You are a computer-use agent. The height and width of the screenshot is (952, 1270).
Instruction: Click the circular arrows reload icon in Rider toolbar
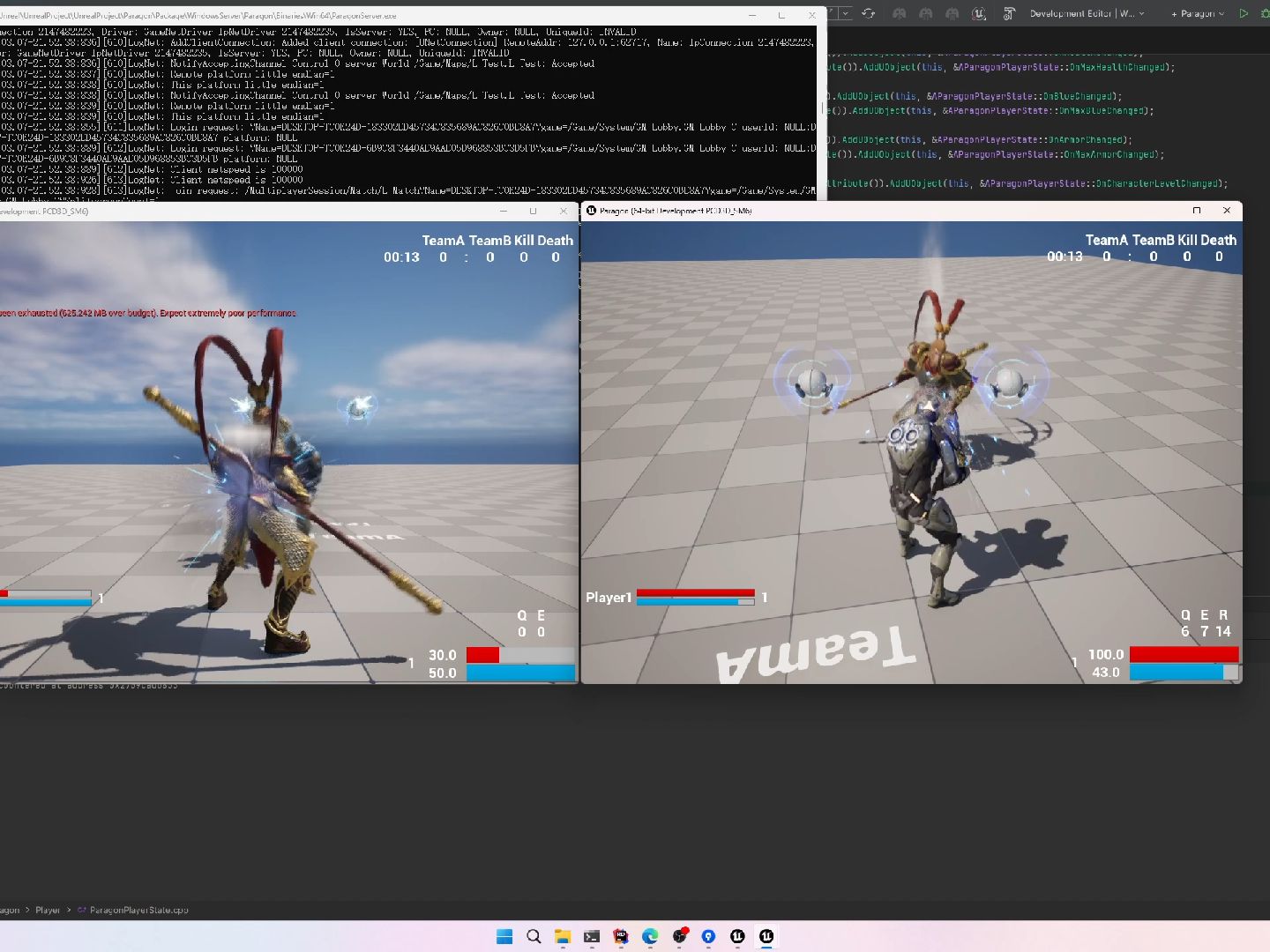869,13
